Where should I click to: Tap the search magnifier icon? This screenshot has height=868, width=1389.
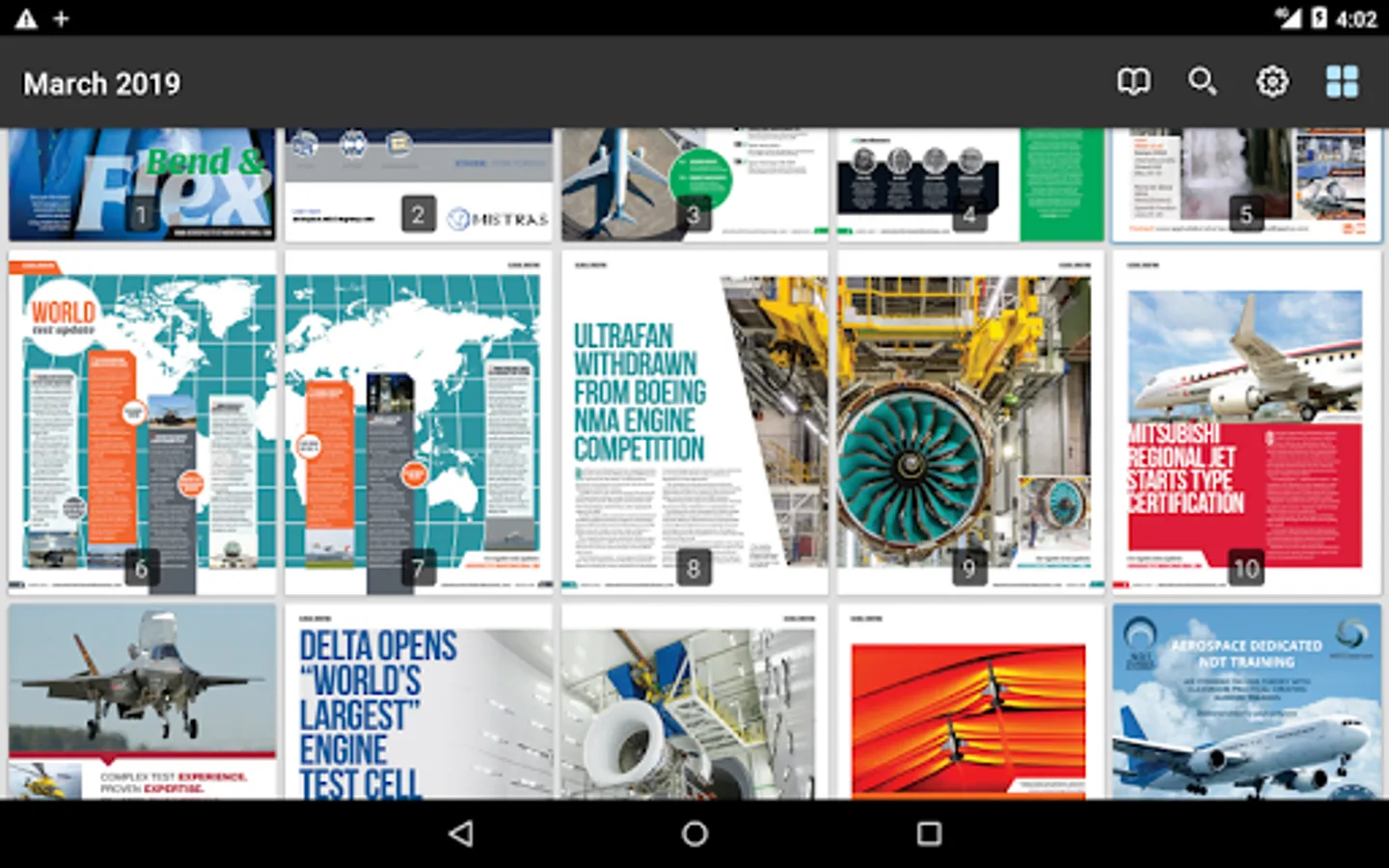tap(1202, 82)
